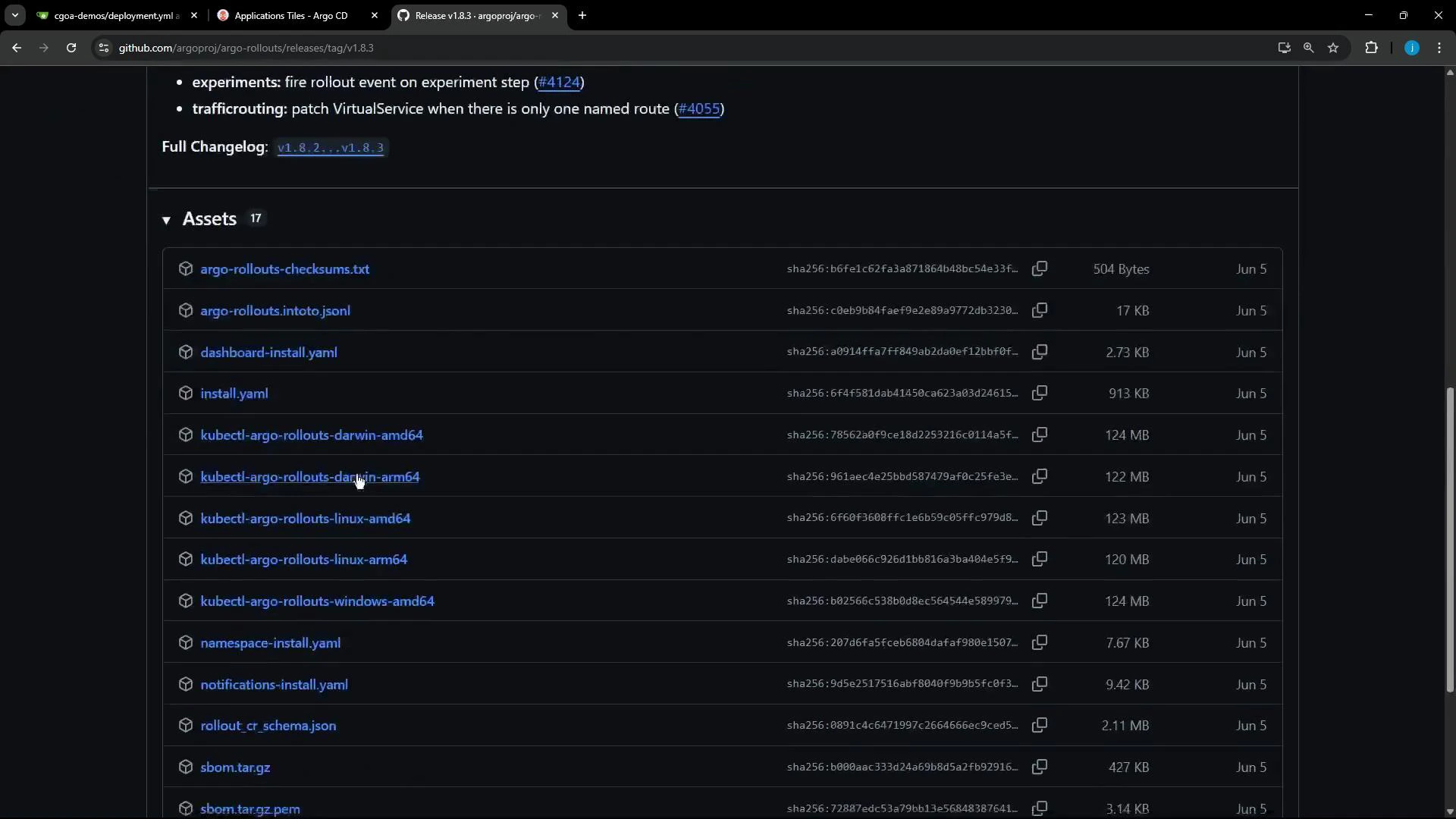The width and height of the screenshot is (1456, 819).
Task: Copy sha256 of argo-rollouts-checksums.txt
Action: [x=1040, y=268]
